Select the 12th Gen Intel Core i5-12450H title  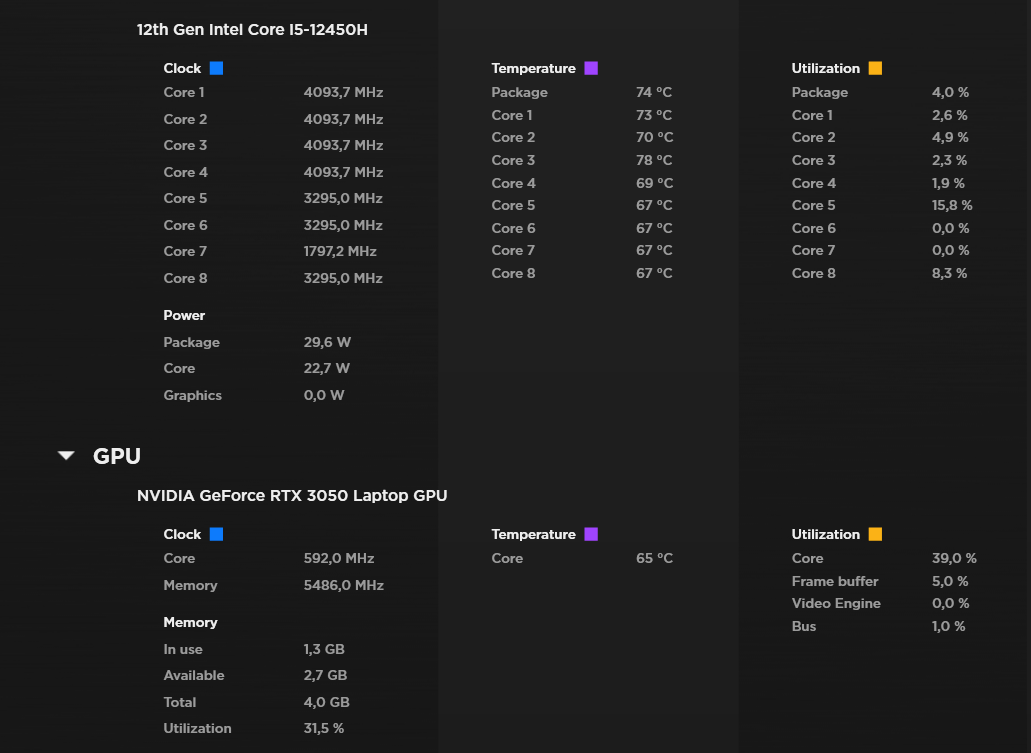click(x=252, y=30)
